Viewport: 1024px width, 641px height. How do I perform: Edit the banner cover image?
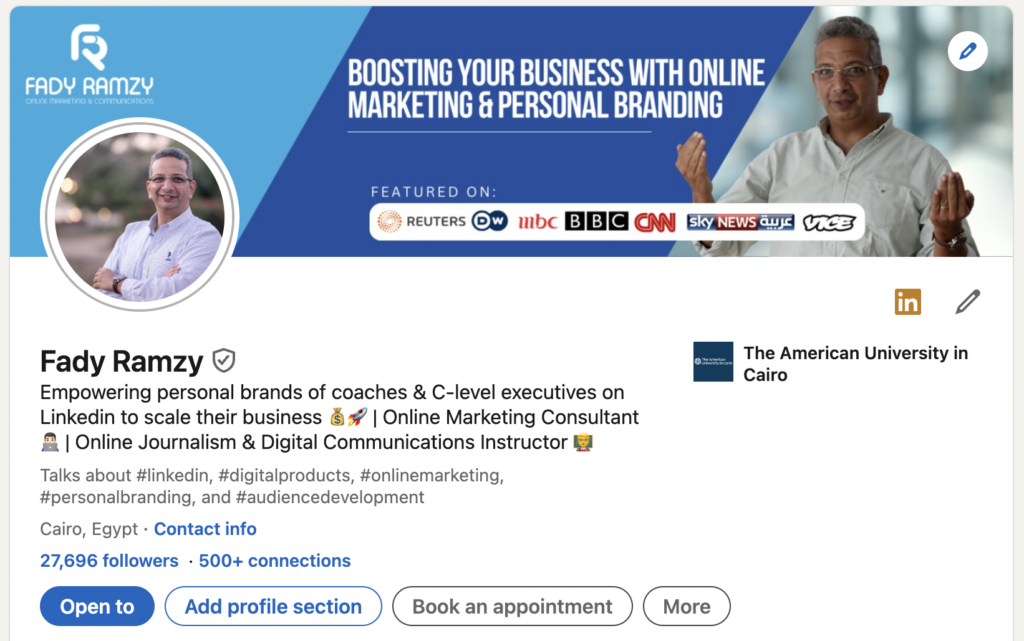[967, 51]
